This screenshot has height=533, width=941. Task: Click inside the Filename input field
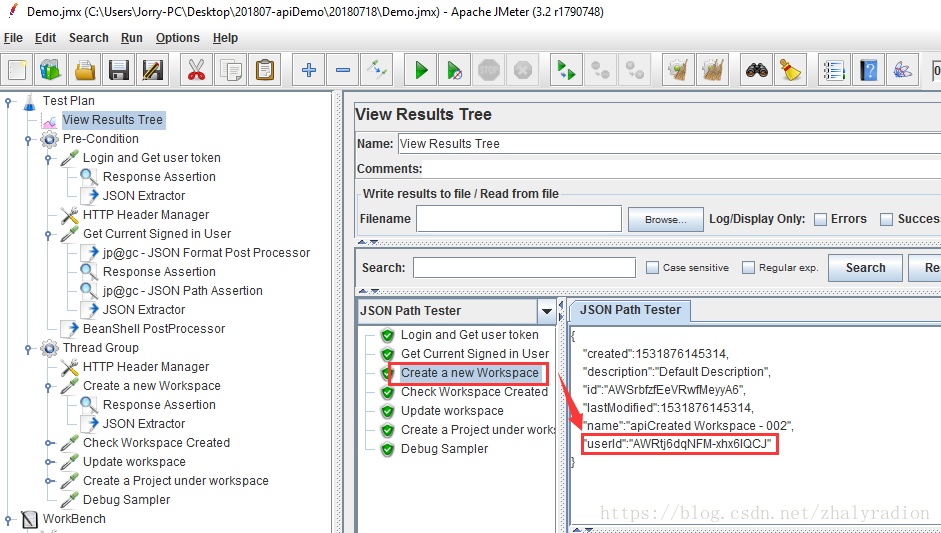pyautogui.click(x=519, y=219)
